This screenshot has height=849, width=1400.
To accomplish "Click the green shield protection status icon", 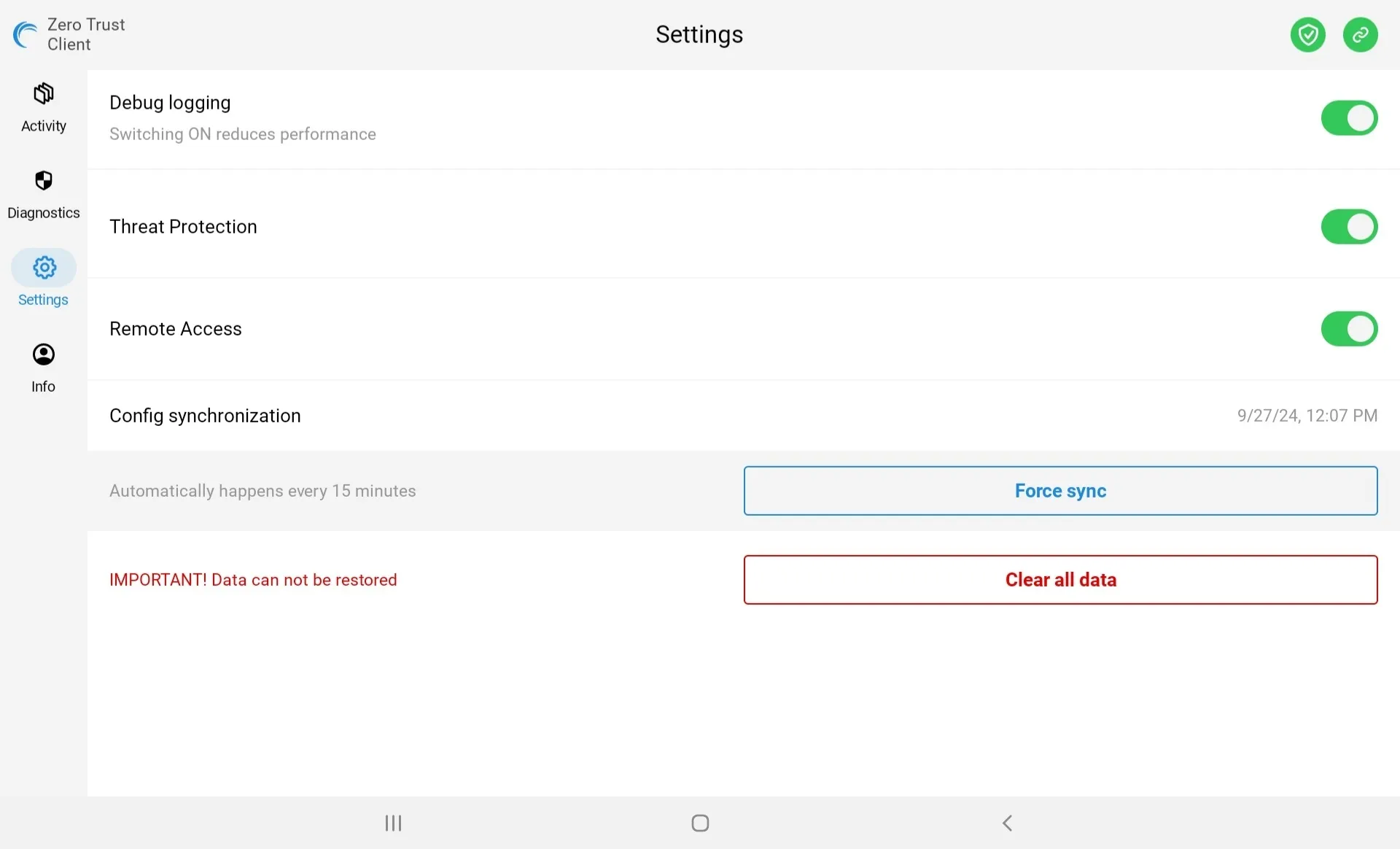I will coord(1308,35).
